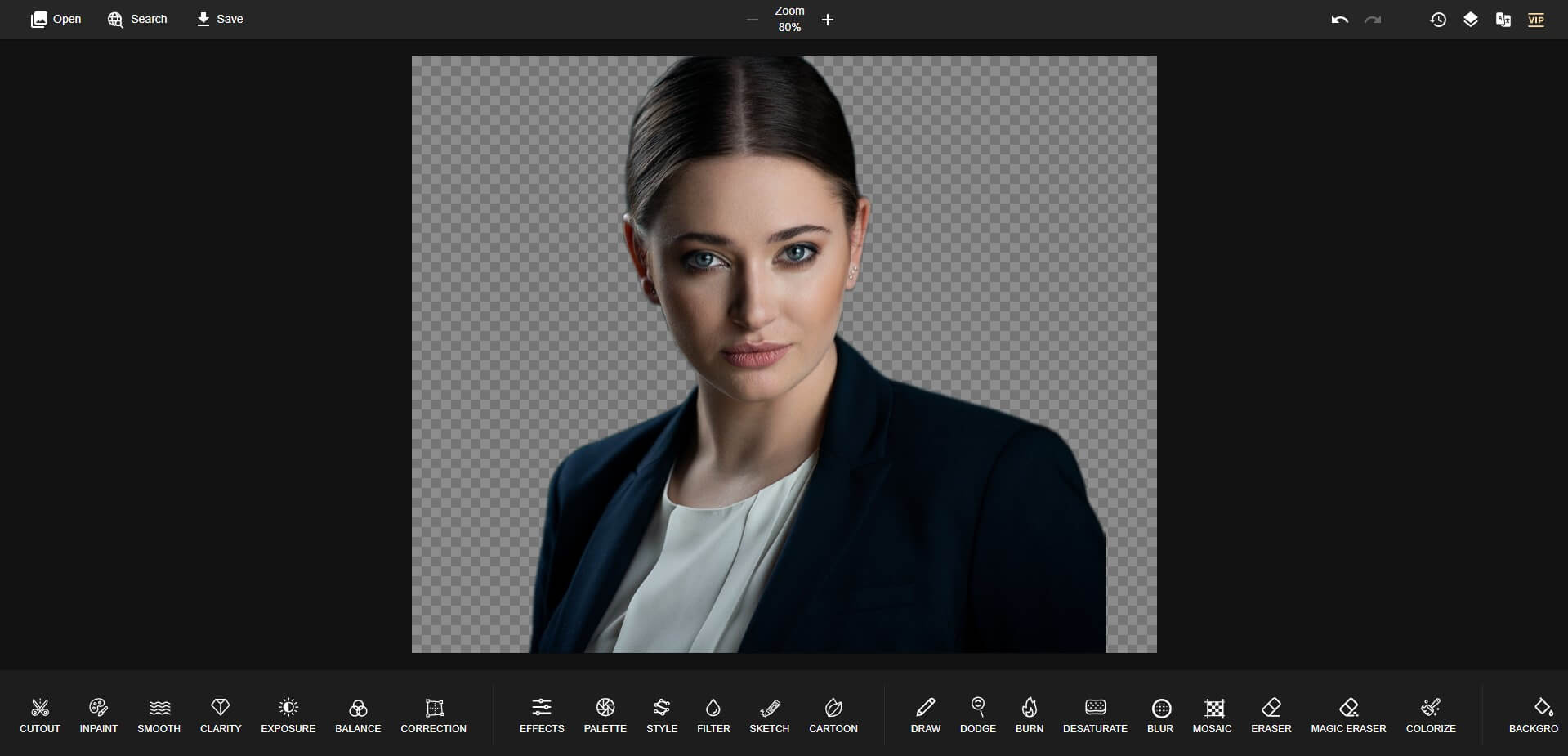Select the Cutout tool
The width and height of the screenshot is (1568, 756).
[x=39, y=715]
